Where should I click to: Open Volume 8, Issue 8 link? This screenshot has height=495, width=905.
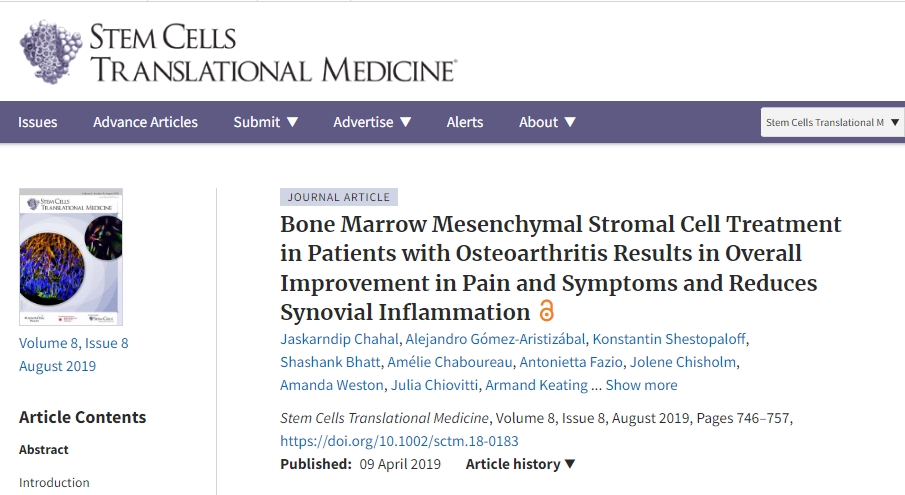[x=74, y=343]
